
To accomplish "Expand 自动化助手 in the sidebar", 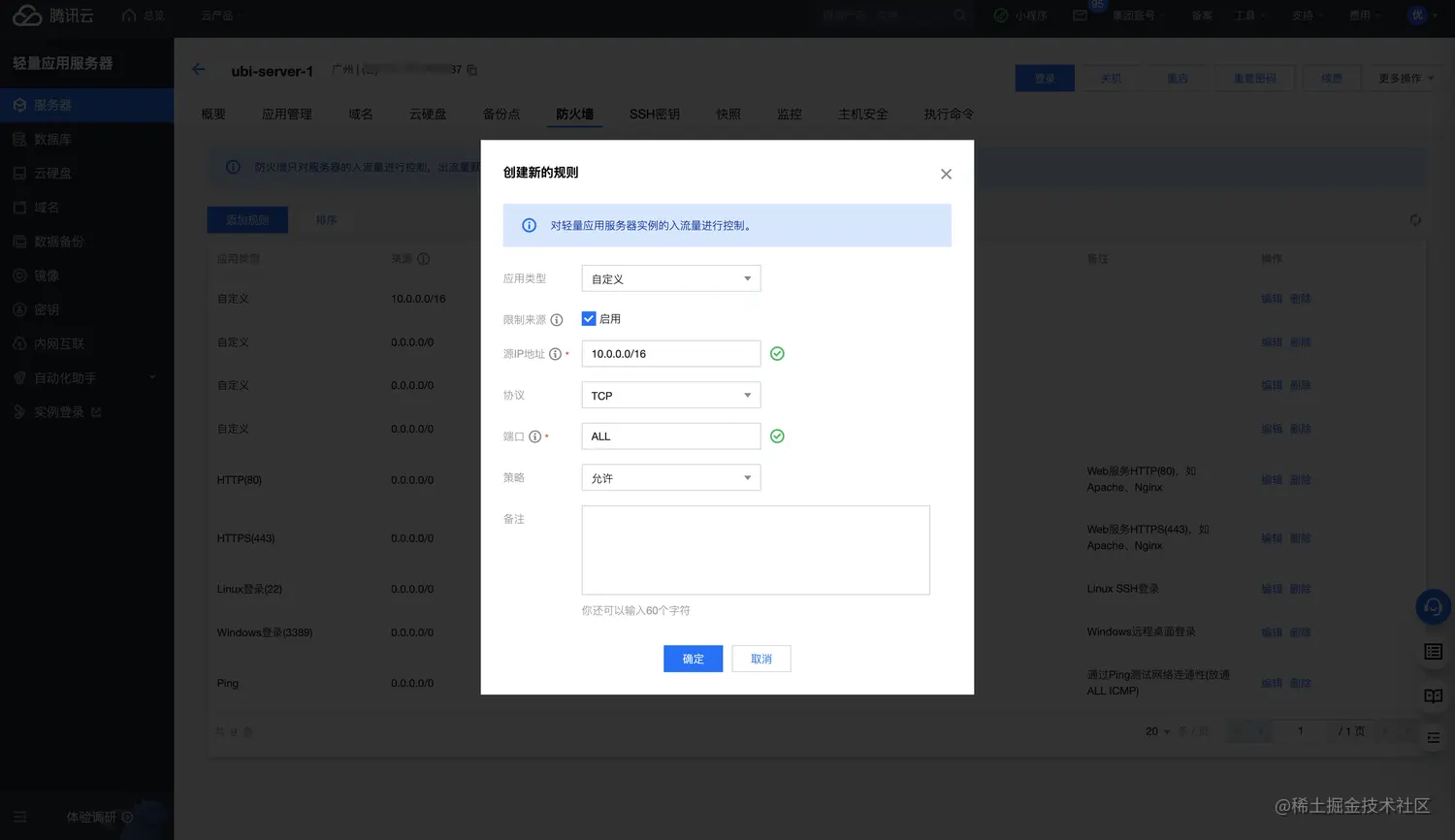I will pos(86,378).
